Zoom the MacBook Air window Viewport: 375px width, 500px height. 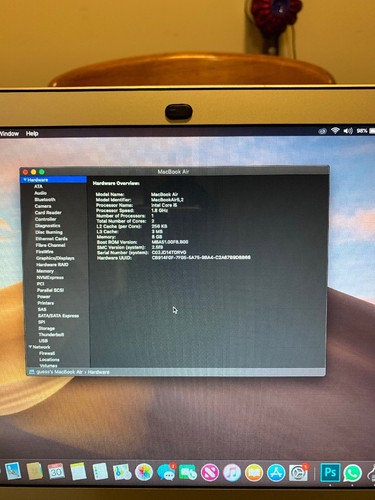pyautogui.click(x=42, y=172)
